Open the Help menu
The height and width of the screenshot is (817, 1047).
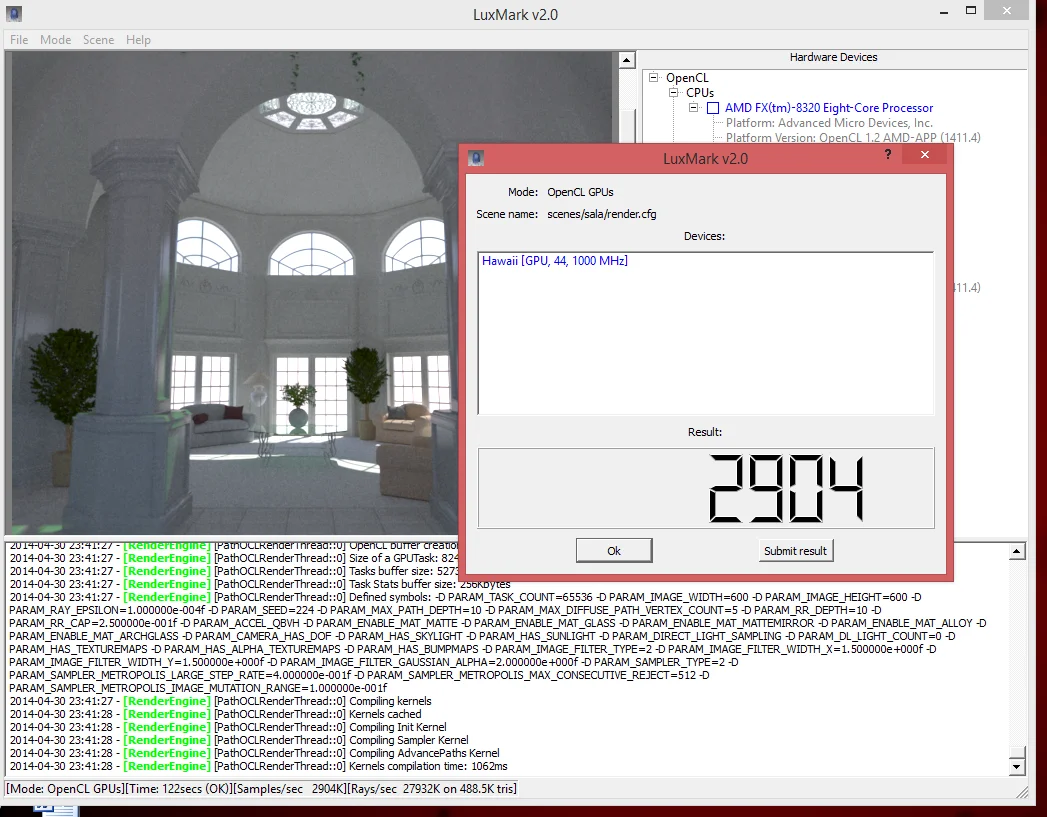pyautogui.click(x=138, y=40)
